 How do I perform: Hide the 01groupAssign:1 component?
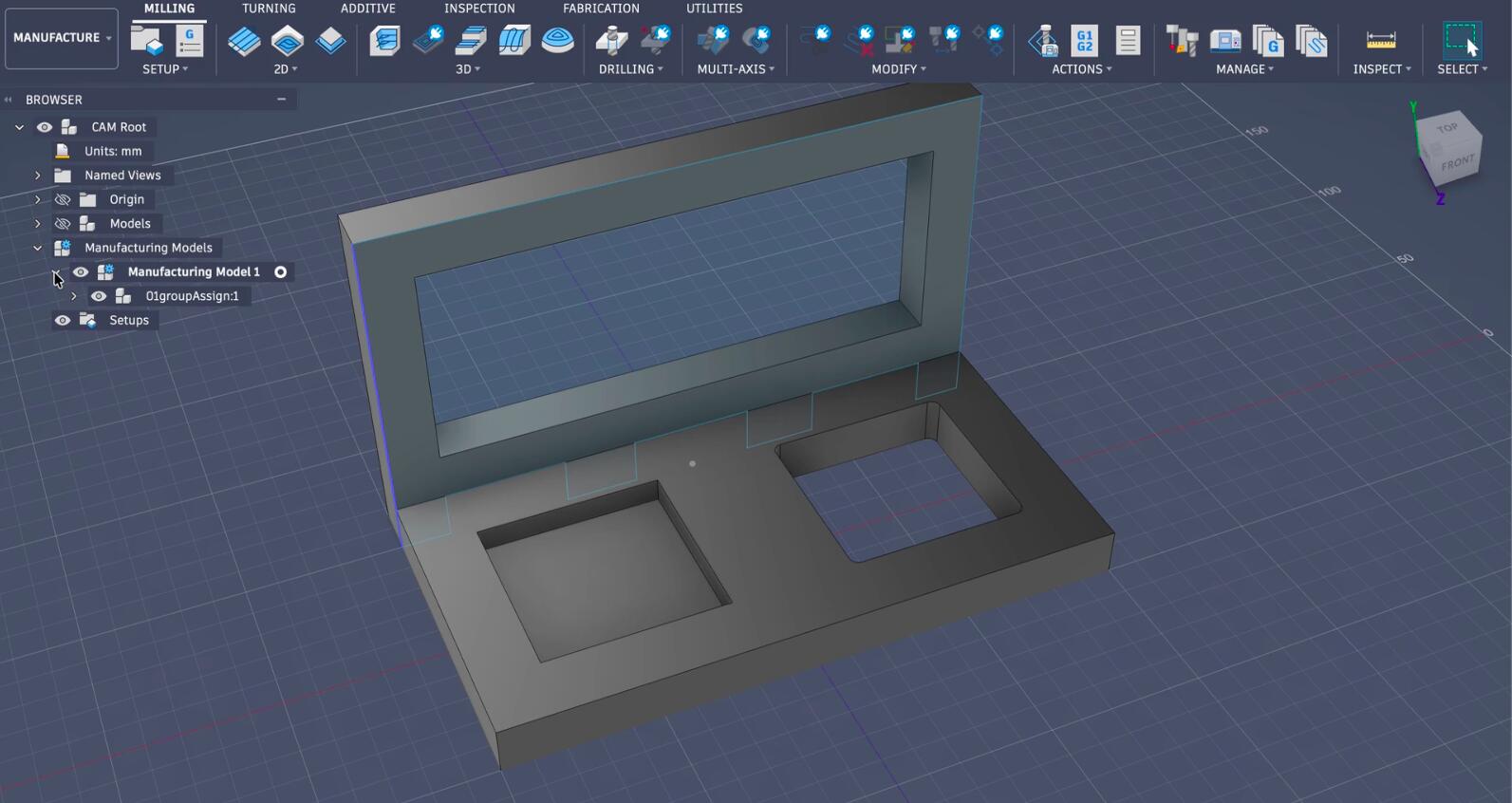pyautogui.click(x=99, y=296)
